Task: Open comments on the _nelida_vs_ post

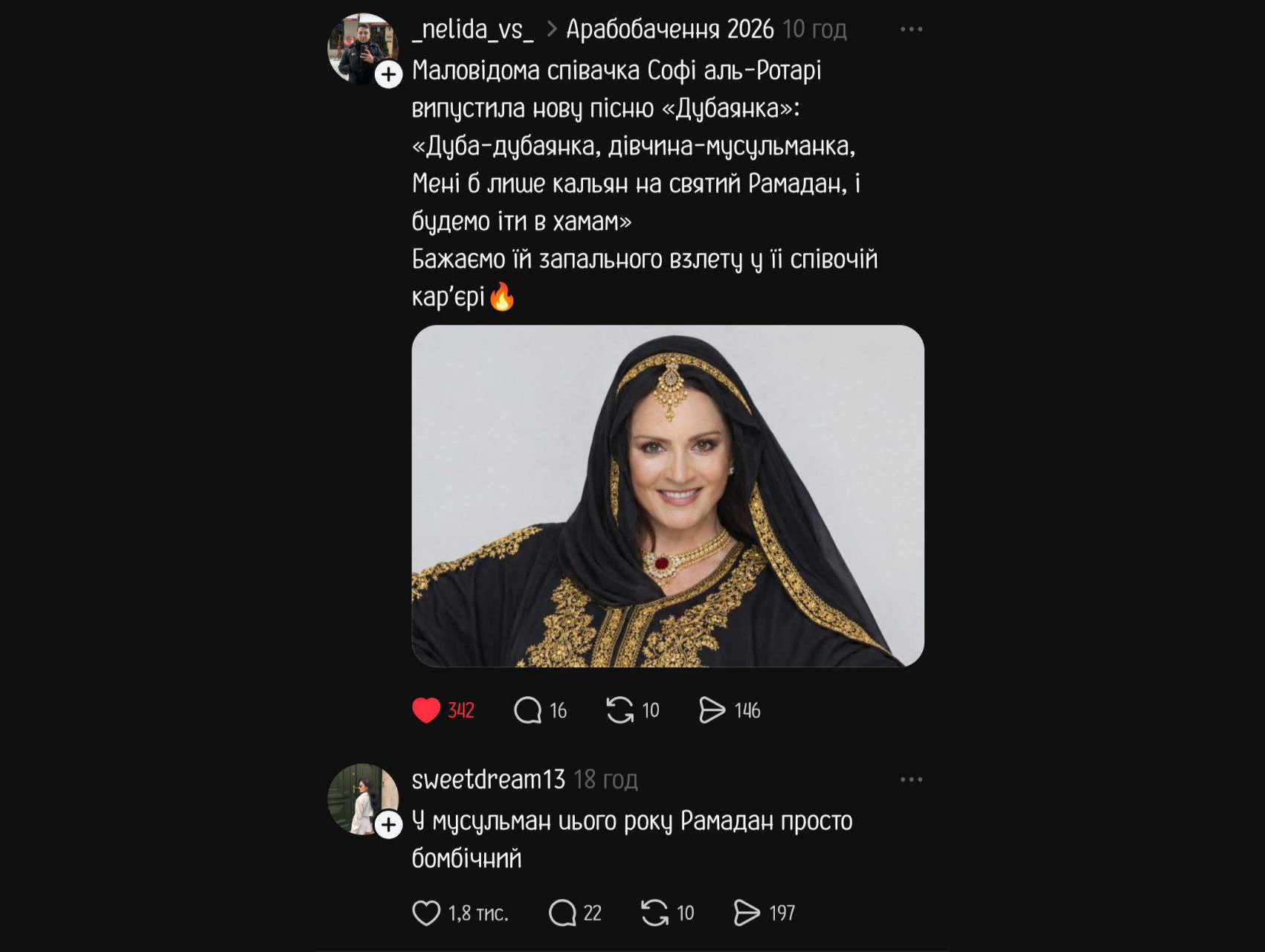Action: pos(528,710)
